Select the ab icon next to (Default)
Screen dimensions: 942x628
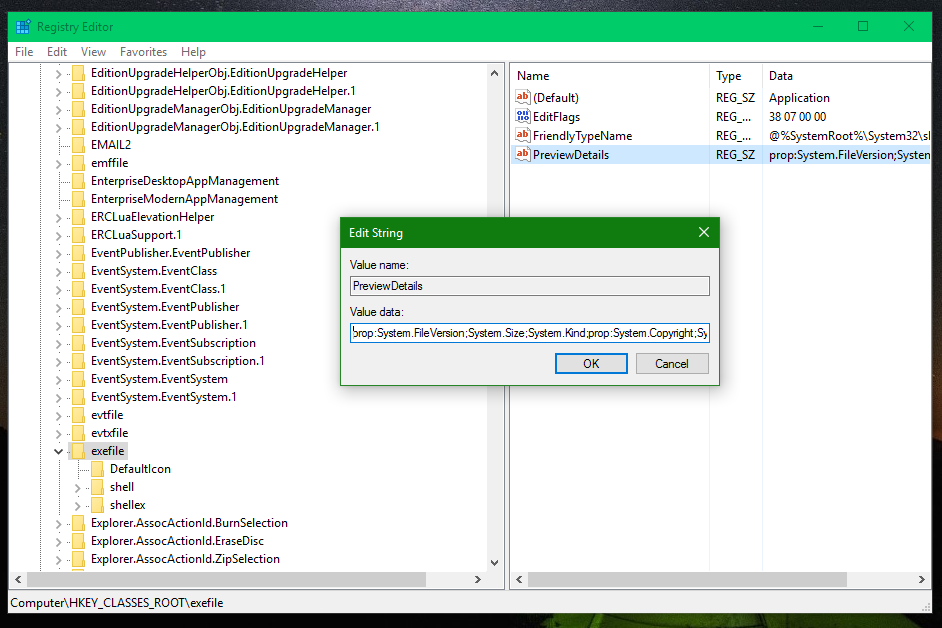click(522, 97)
